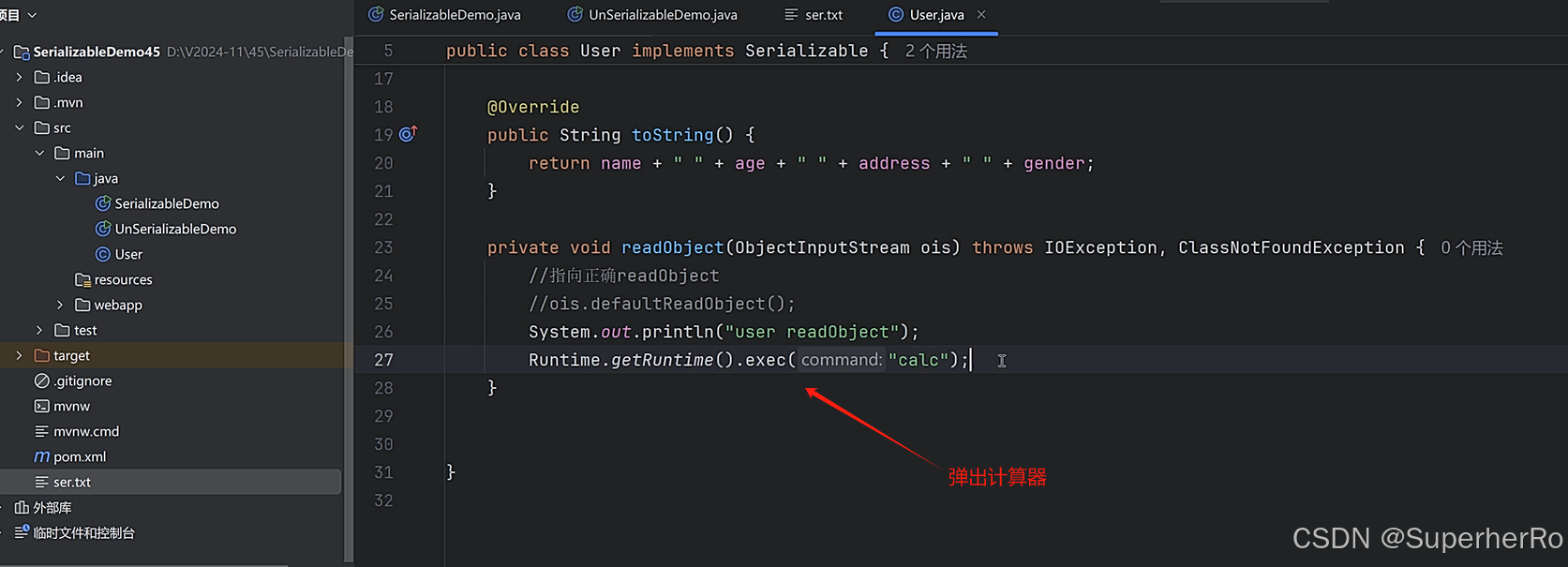1568x567 pixels.
Task: Select mvnw.cmd in the project tree
Action: coord(86,431)
